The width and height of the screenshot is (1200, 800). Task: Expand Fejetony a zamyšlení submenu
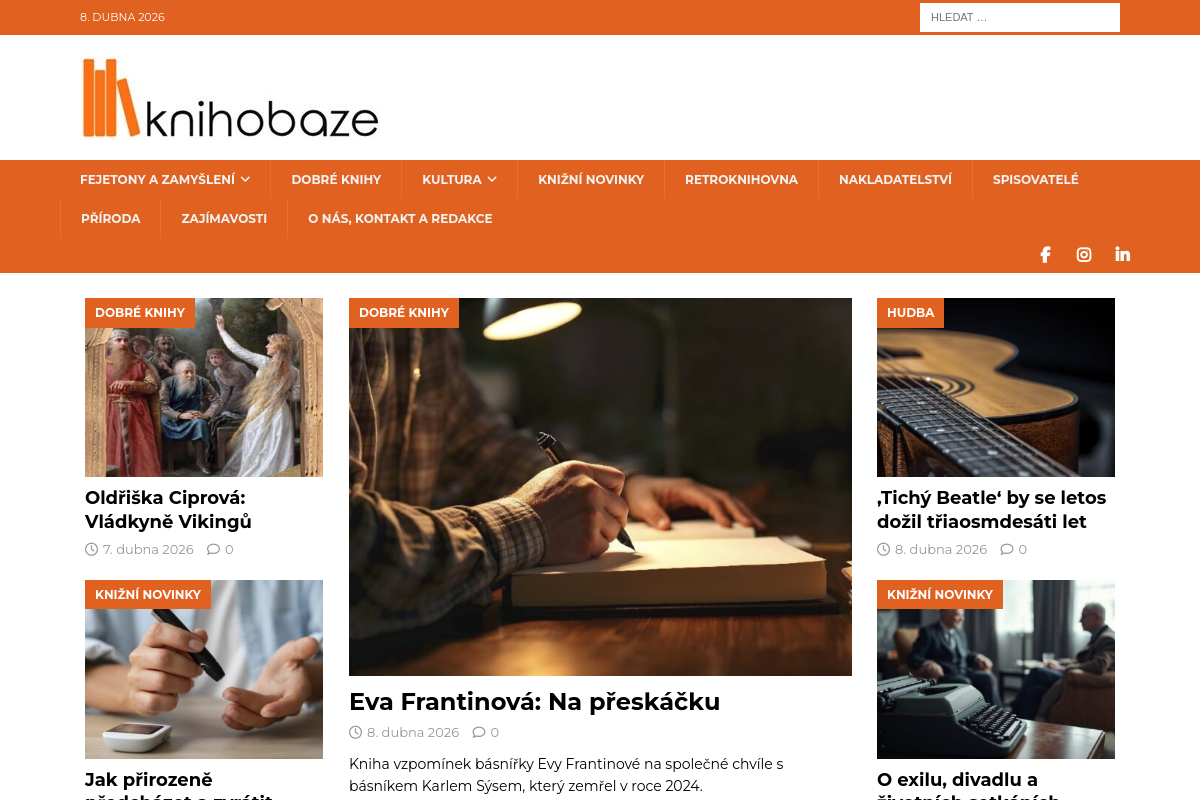coord(245,180)
